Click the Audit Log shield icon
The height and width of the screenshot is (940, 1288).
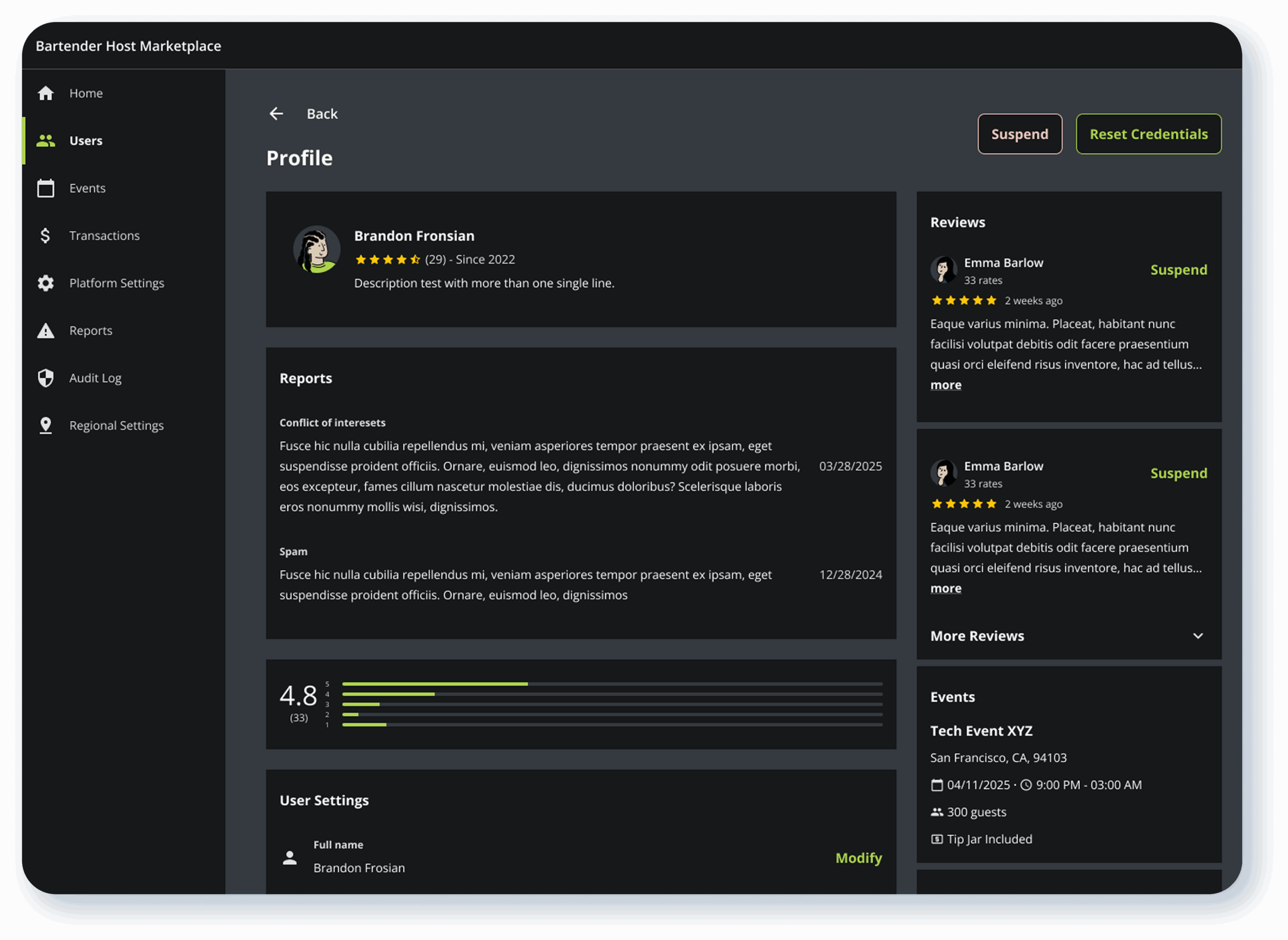pyautogui.click(x=45, y=378)
